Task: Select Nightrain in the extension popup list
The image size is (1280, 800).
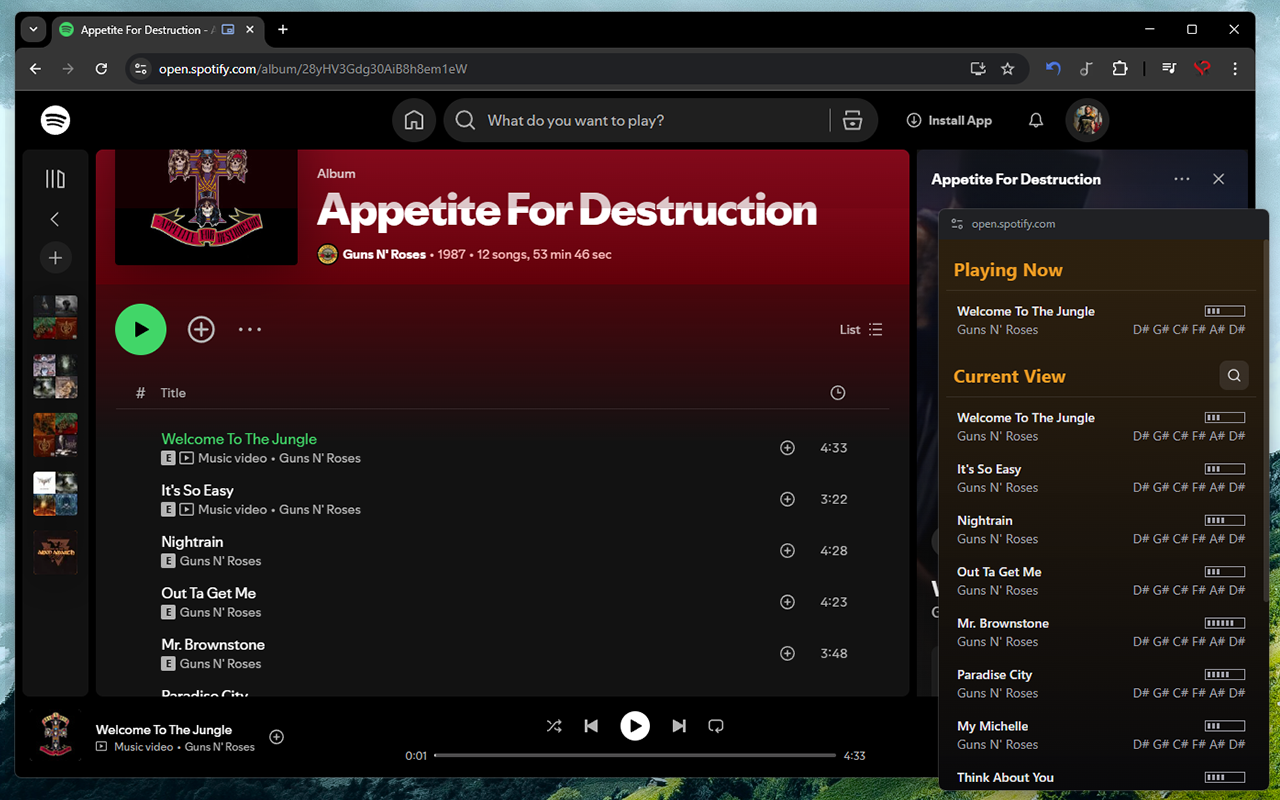Action: pos(1101,529)
